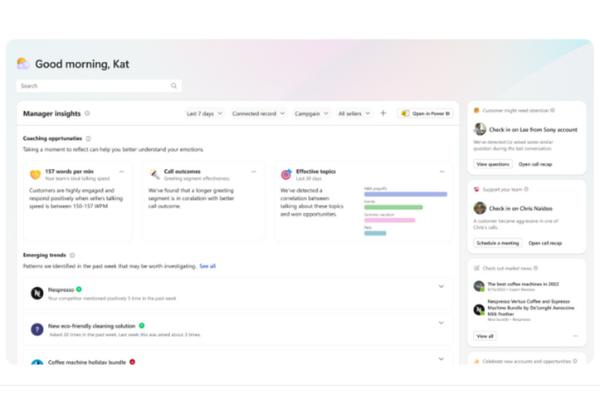The image size is (600, 420).
Task: Click avatar of Lee from Sony account
Action: tap(480, 130)
